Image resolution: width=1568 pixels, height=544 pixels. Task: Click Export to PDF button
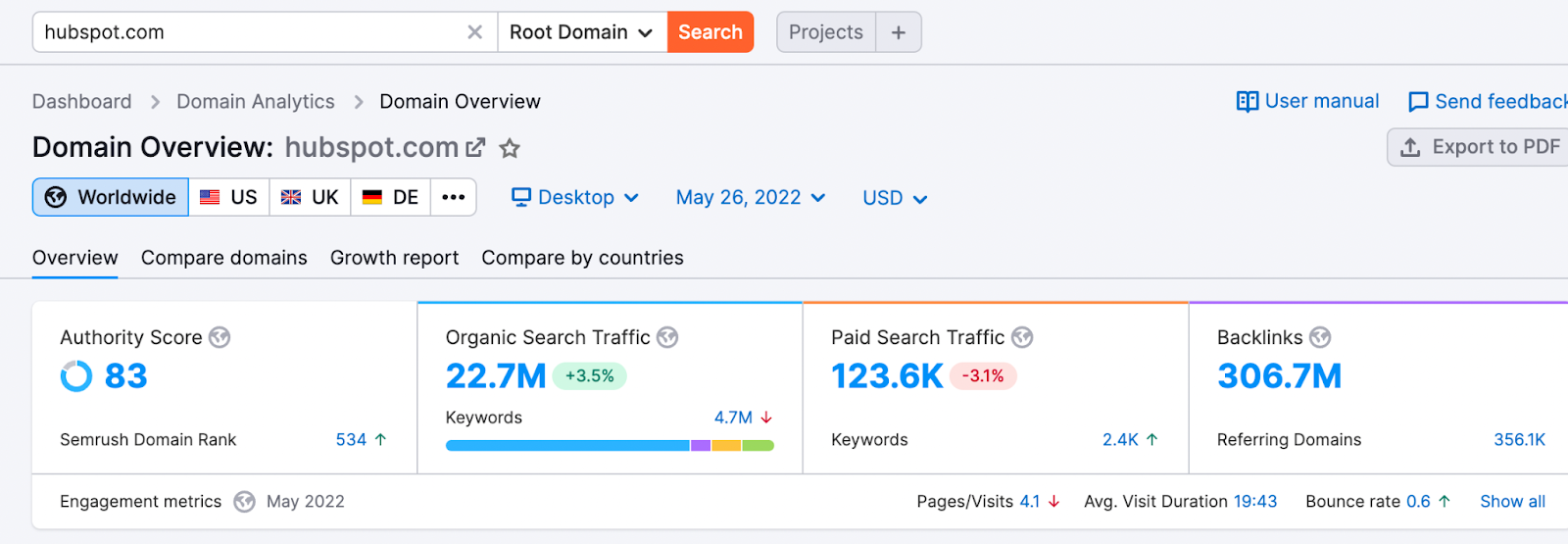tap(1478, 147)
